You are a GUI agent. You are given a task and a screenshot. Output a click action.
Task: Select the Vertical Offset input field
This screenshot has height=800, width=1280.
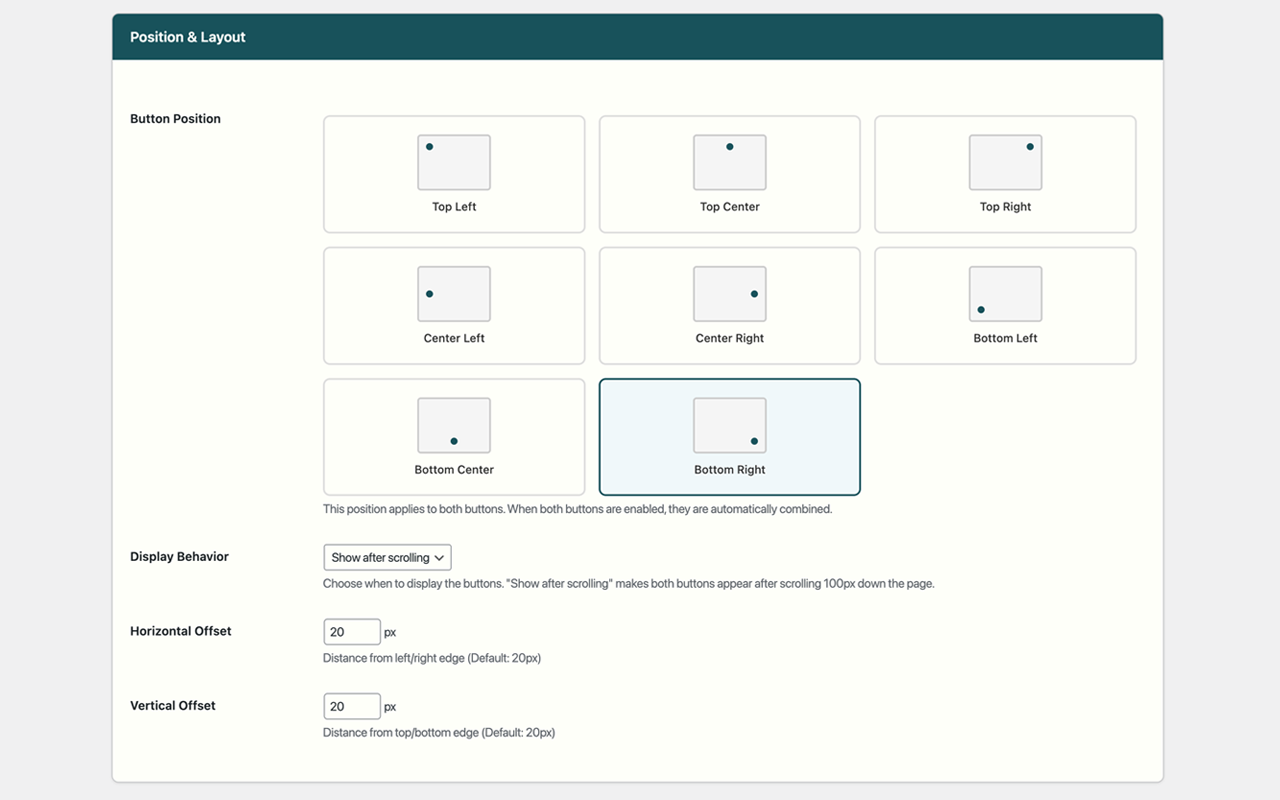click(351, 706)
